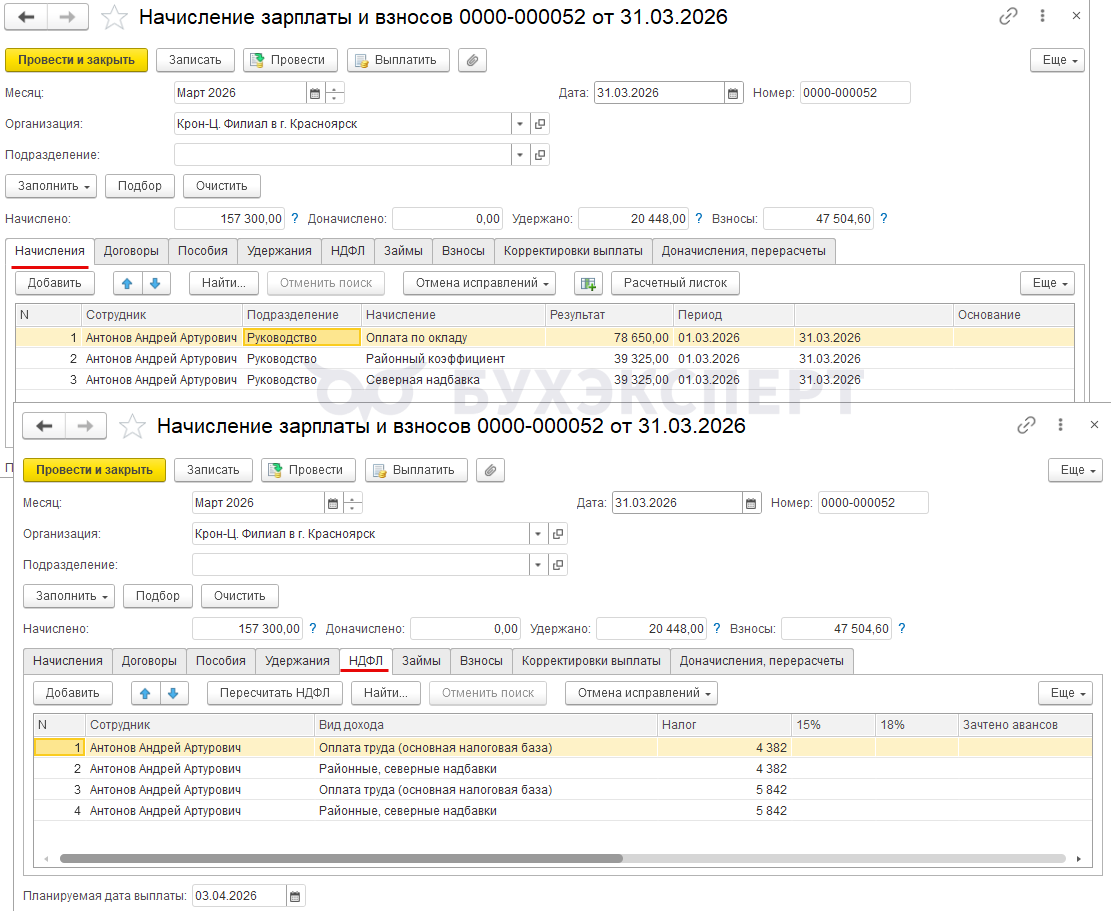Open calendar for Планируемая дата выплаты
1111x911 pixels.
pyautogui.click(x=296, y=896)
